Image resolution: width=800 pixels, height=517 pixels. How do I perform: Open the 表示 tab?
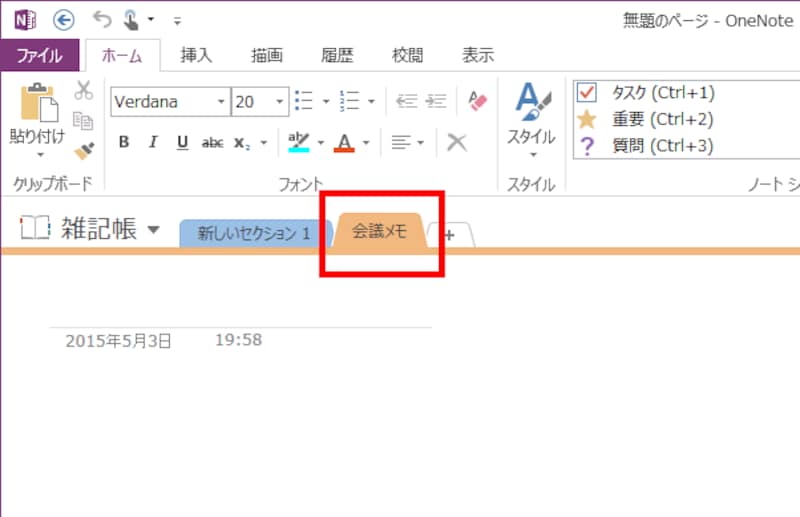pyautogui.click(x=478, y=55)
